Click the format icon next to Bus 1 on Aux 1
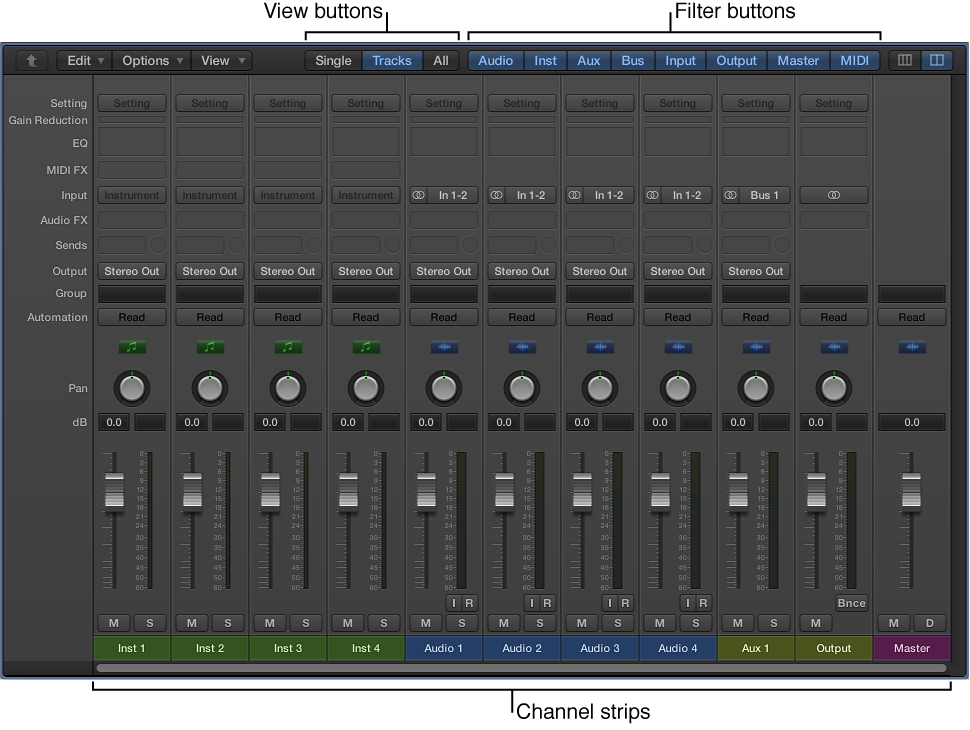Image resolution: width=970 pixels, height=730 pixels. point(729,195)
